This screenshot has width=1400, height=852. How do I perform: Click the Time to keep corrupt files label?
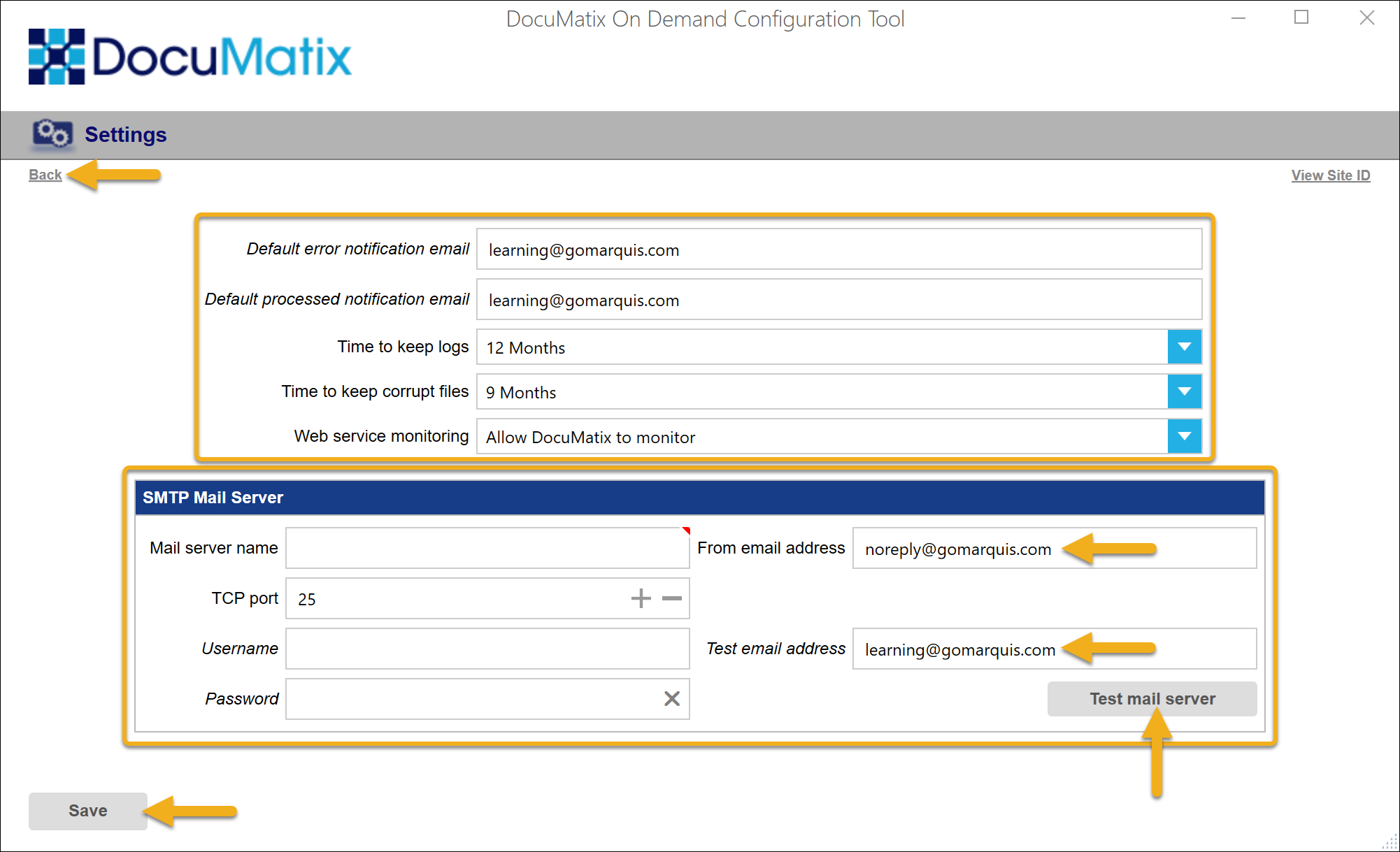pyautogui.click(x=375, y=391)
